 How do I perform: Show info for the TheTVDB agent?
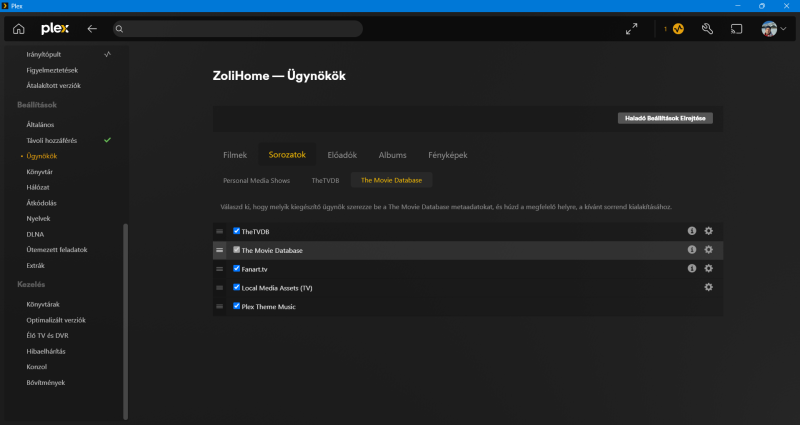(692, 231)
